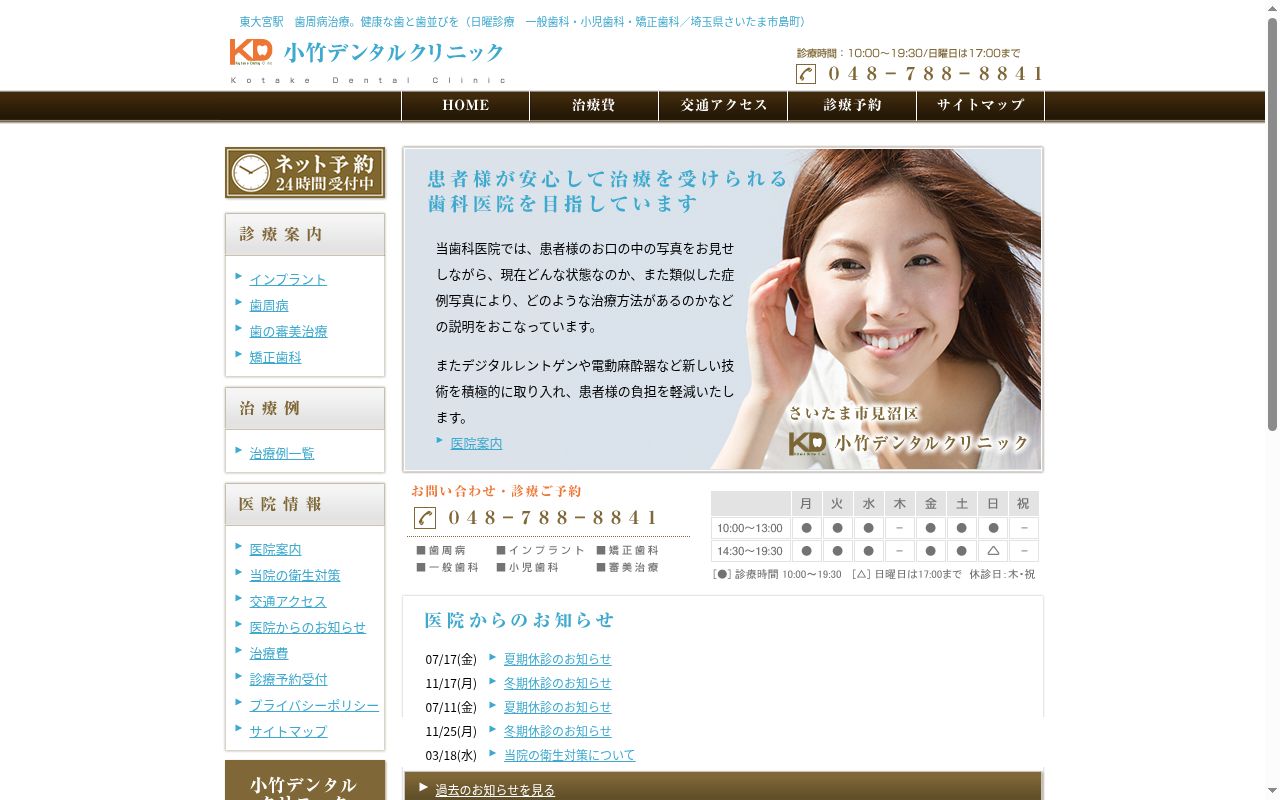Follow the 医院案内 link in the hero banner
Image resolution: width=1280 pixels, height=800 pixels.
(x=476, y=443)
